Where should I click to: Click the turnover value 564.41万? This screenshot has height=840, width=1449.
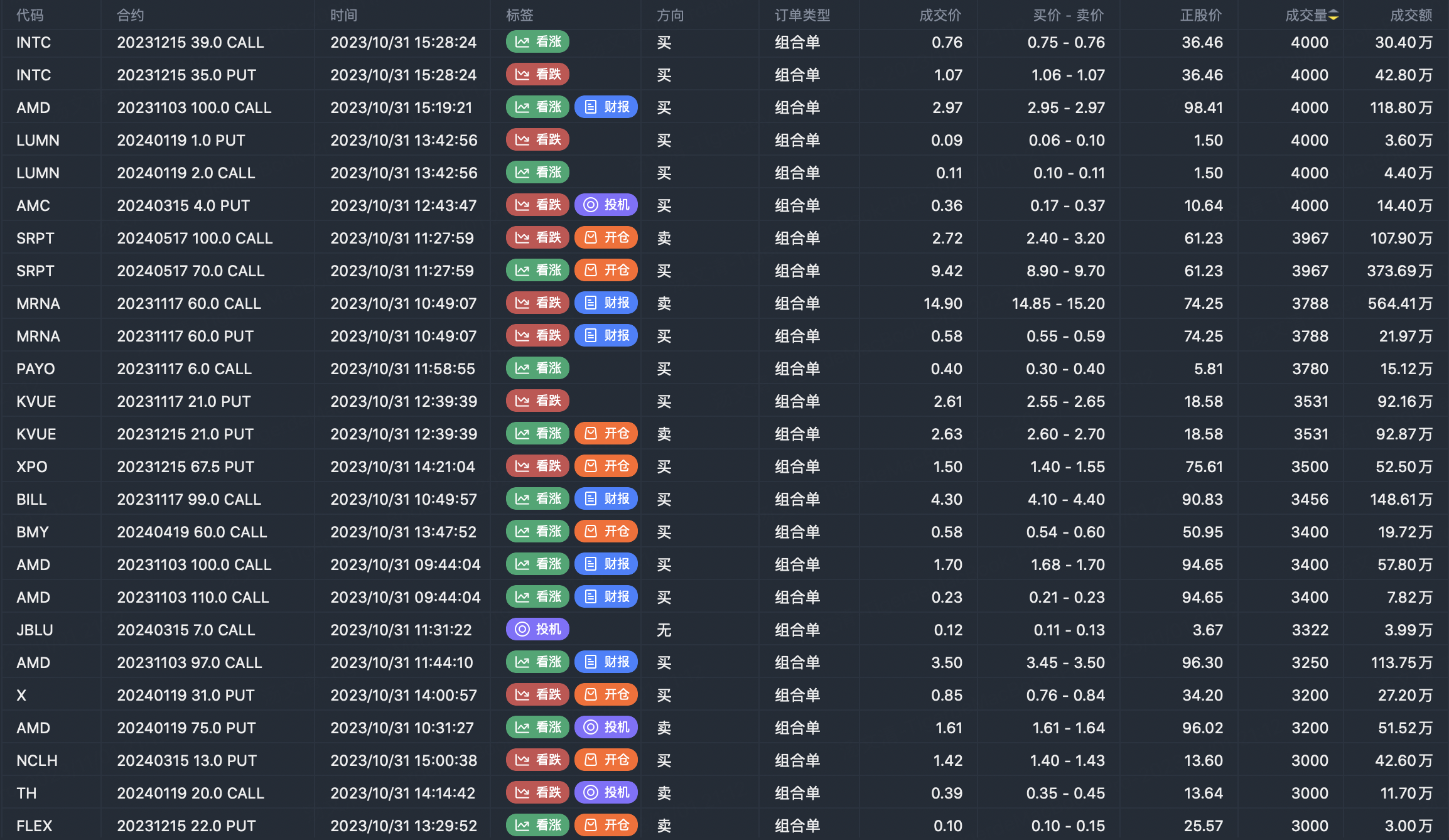coord(1400,303)
